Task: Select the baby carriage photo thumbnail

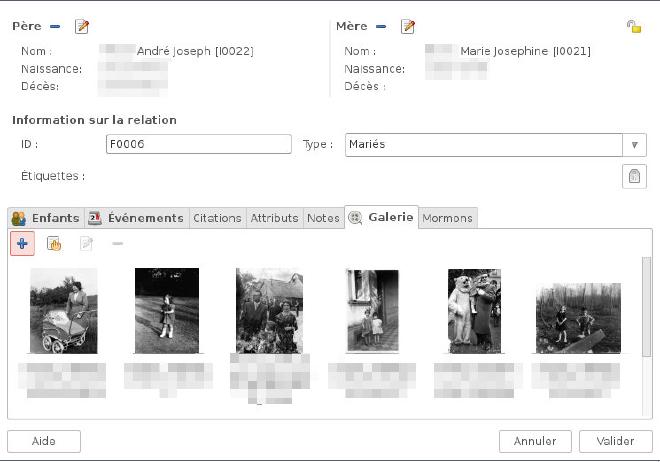Action: 64,311
